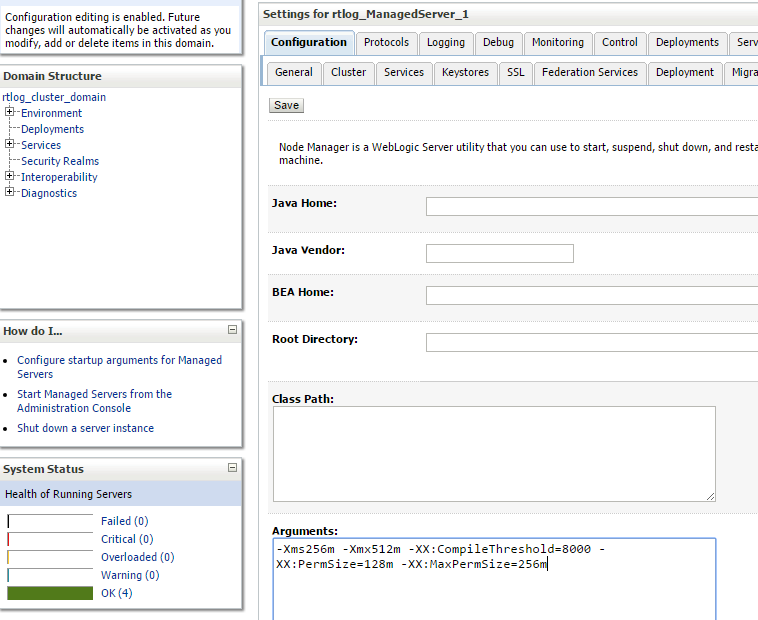The width and height of the screenshot is (758, 620).
Task: Focus the Root Directory input field
Action: tap(592, 342)
